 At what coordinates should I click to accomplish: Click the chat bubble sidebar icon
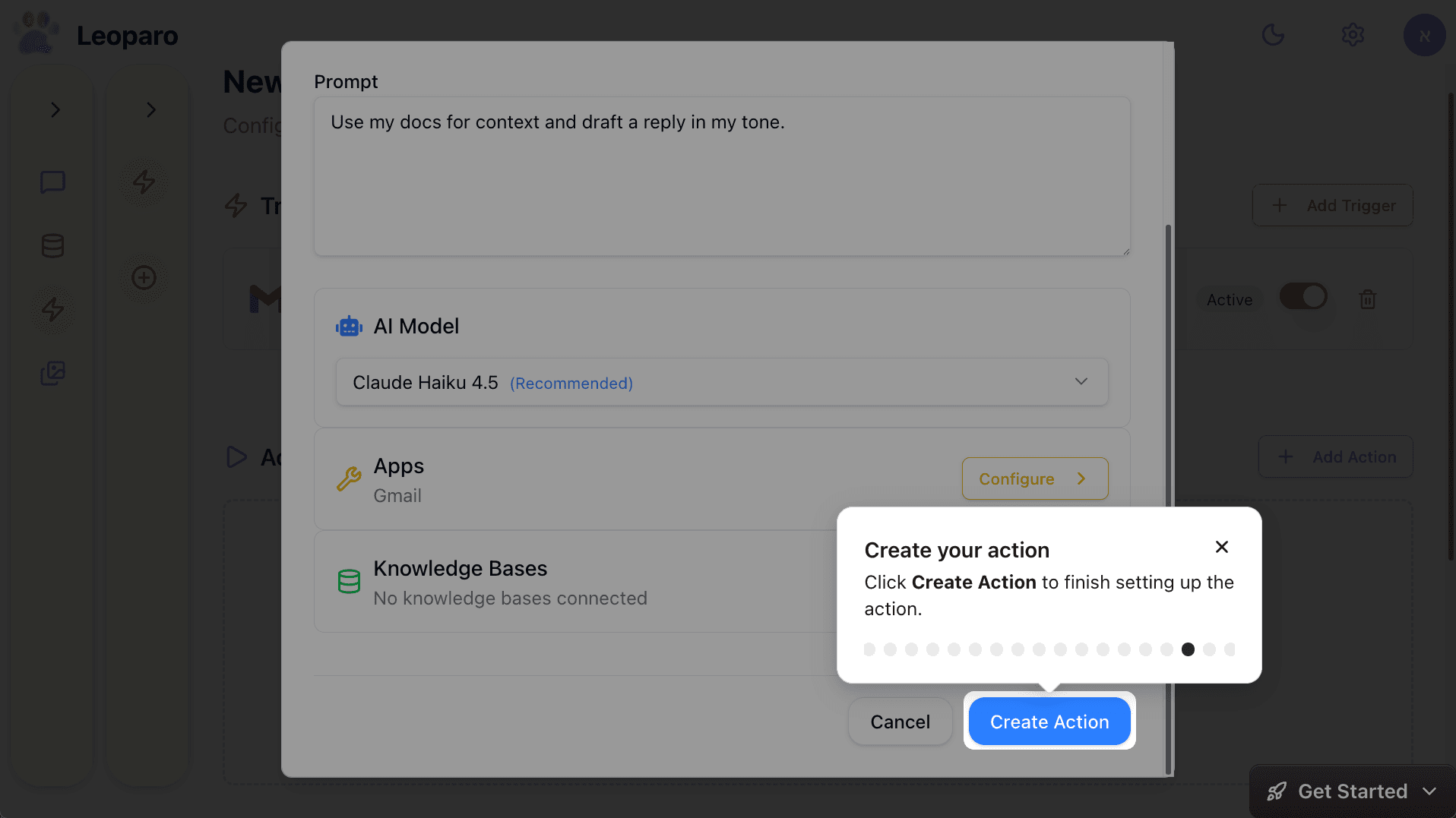point(52,182)
